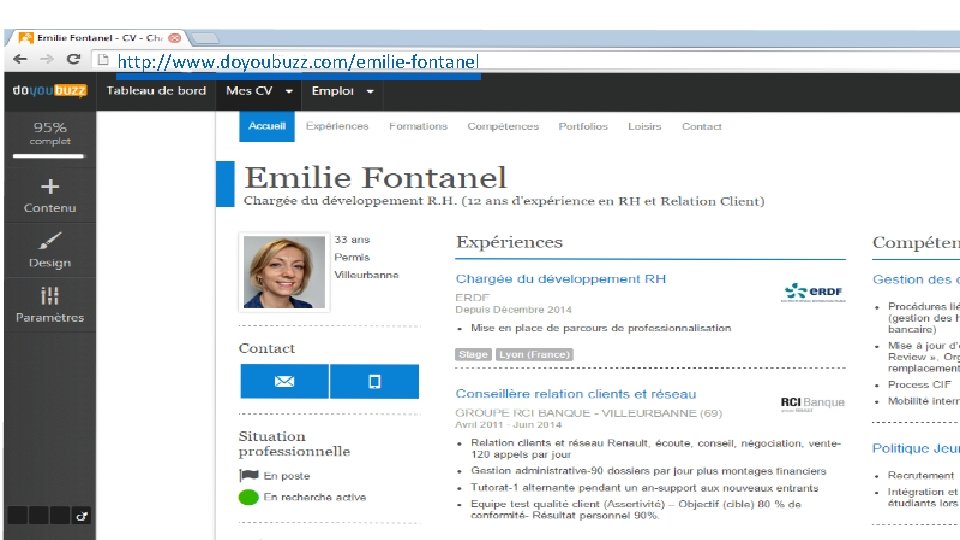This screenshot has width=960, height=540.
Task: Click the ERDF company logo
Action: pyautogui.click(x=814, y=292)
